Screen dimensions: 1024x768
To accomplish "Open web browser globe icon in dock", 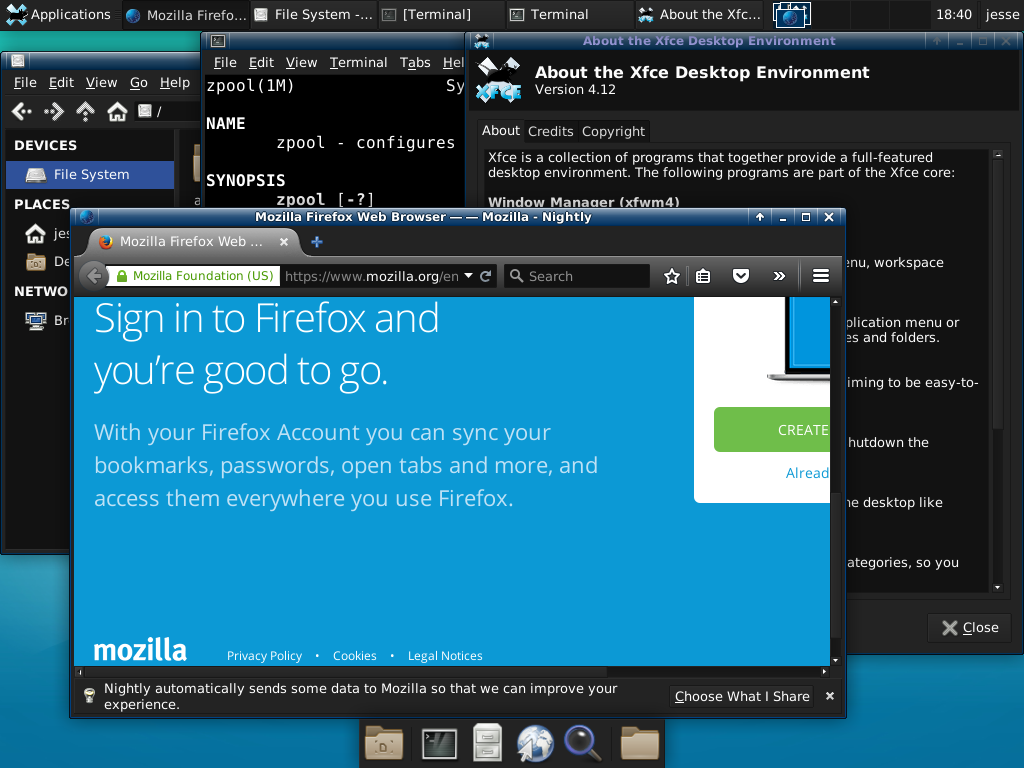I will (536, 744).
